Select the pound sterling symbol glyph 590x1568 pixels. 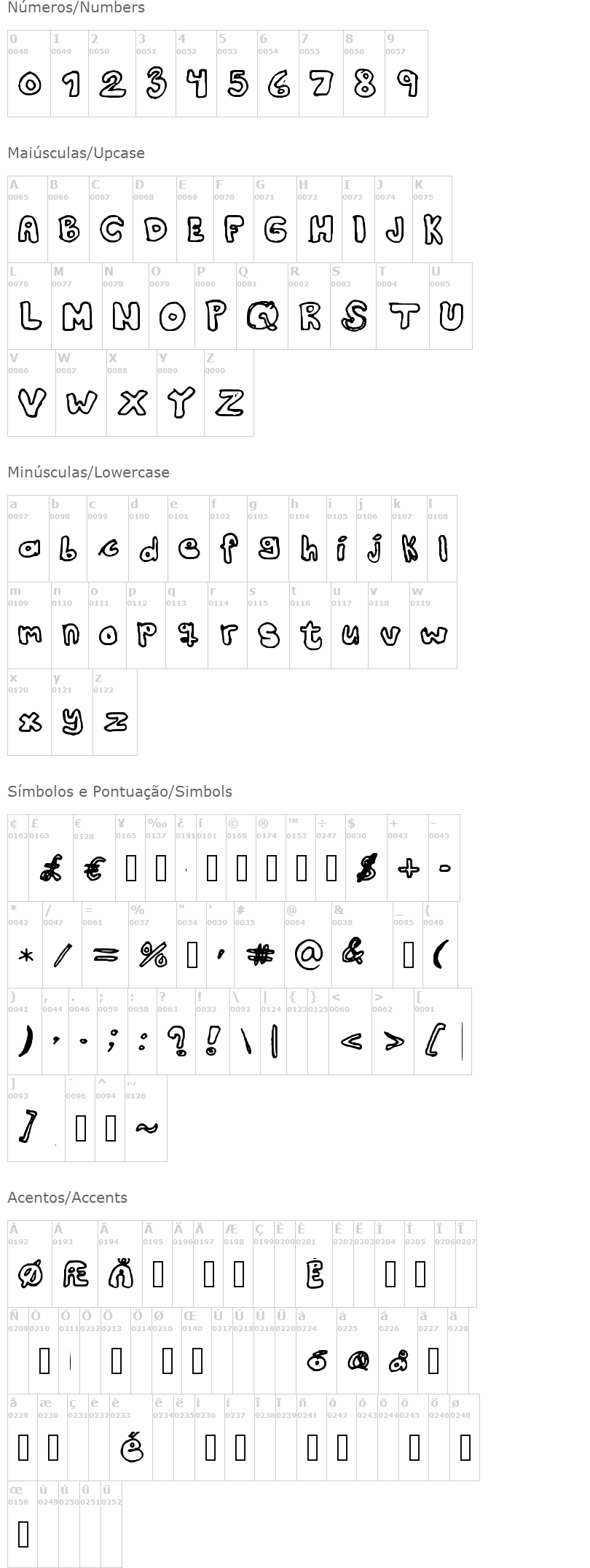50,868
